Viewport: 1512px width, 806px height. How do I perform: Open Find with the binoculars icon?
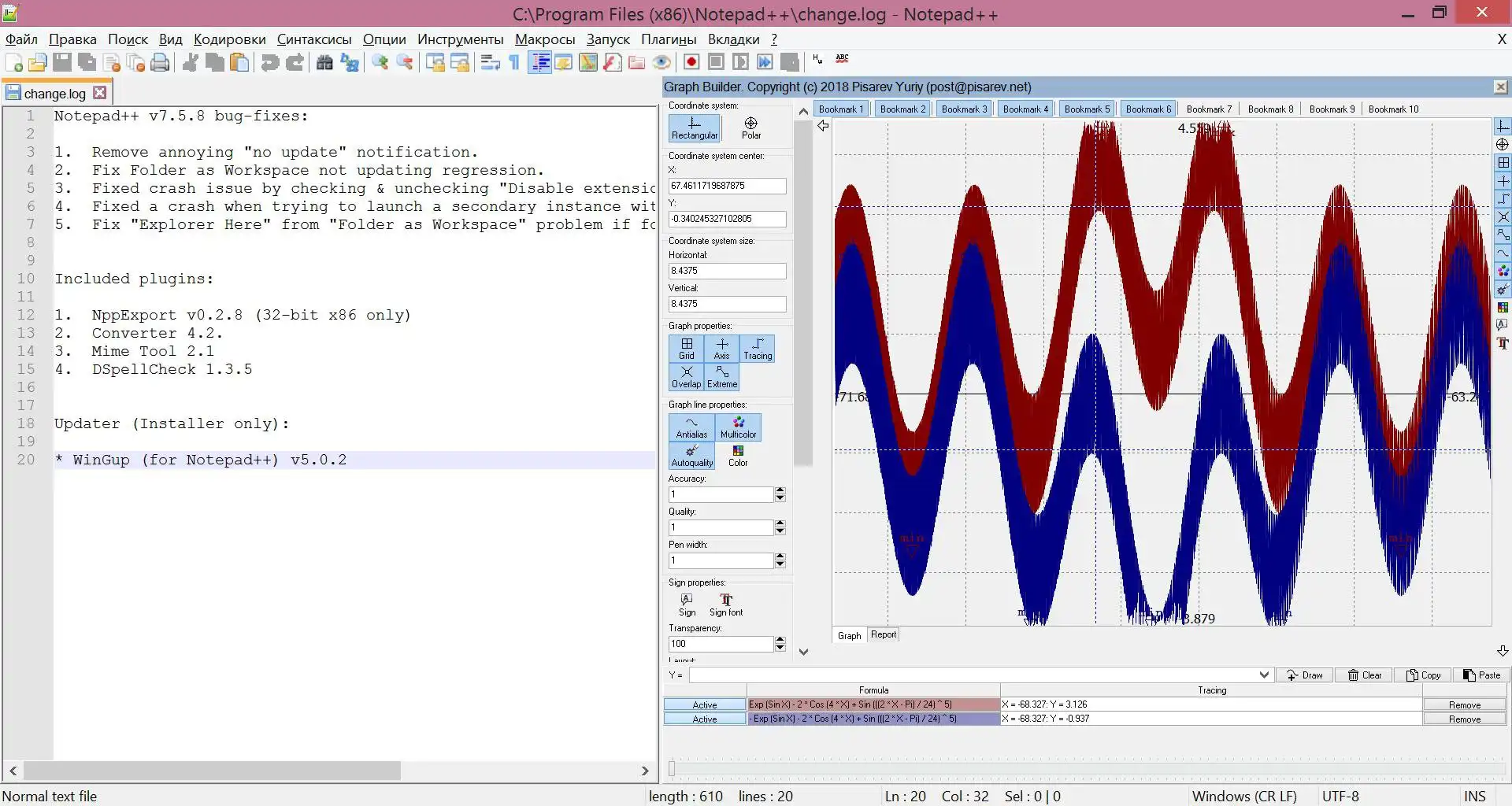324,63
